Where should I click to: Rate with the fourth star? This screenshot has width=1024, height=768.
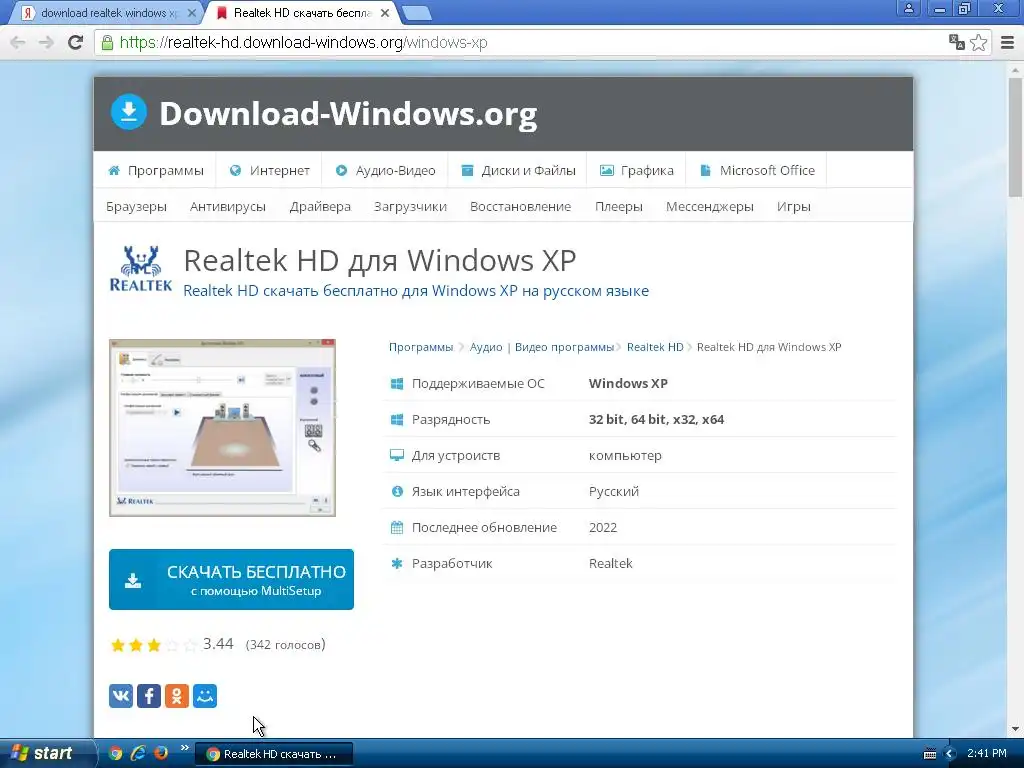172,645
